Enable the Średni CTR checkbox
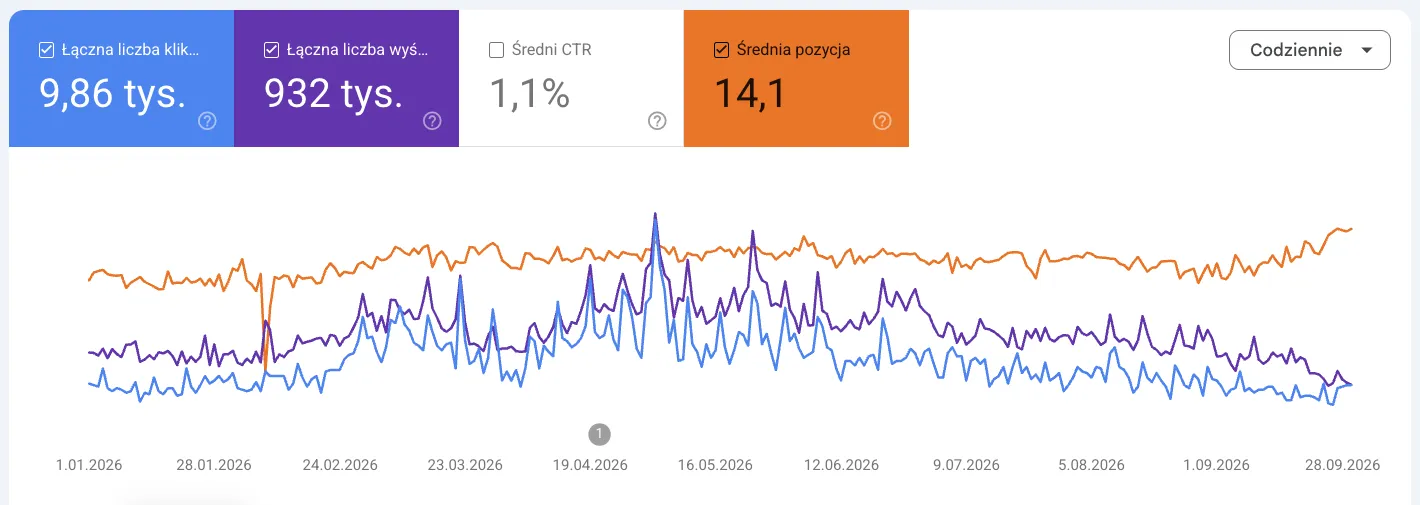This screenshot has height=505, width=1420. pyautogui.click(x=496, y=50)
